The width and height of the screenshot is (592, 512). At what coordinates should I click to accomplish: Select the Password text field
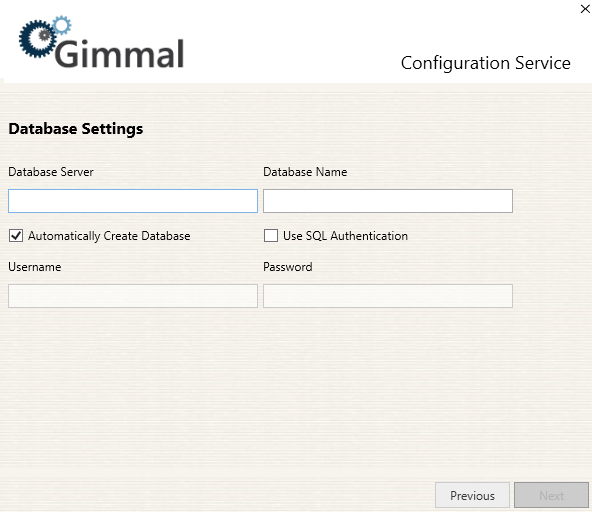pyautogui.click(x=388, y=296)
